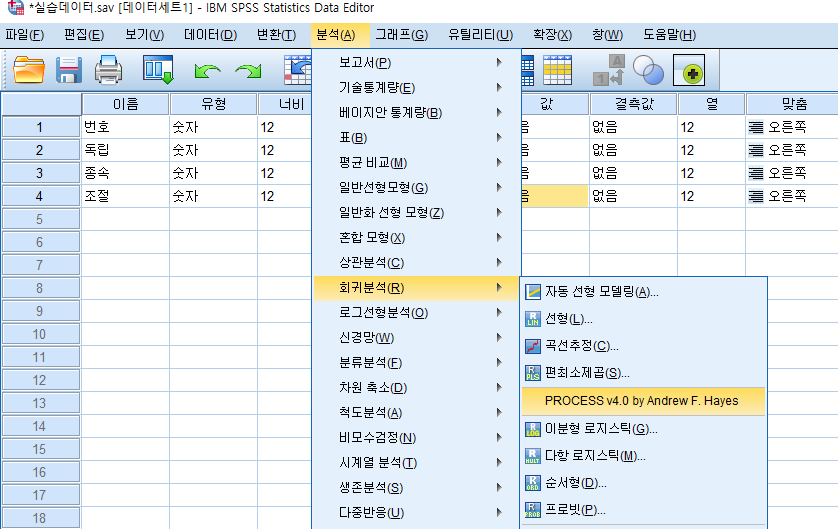This screenshot has height=529, width=838.
Task: Select the highlighted 회귀분석(R) menu entry
Action: pyautogui.click(x=416, y=287)
